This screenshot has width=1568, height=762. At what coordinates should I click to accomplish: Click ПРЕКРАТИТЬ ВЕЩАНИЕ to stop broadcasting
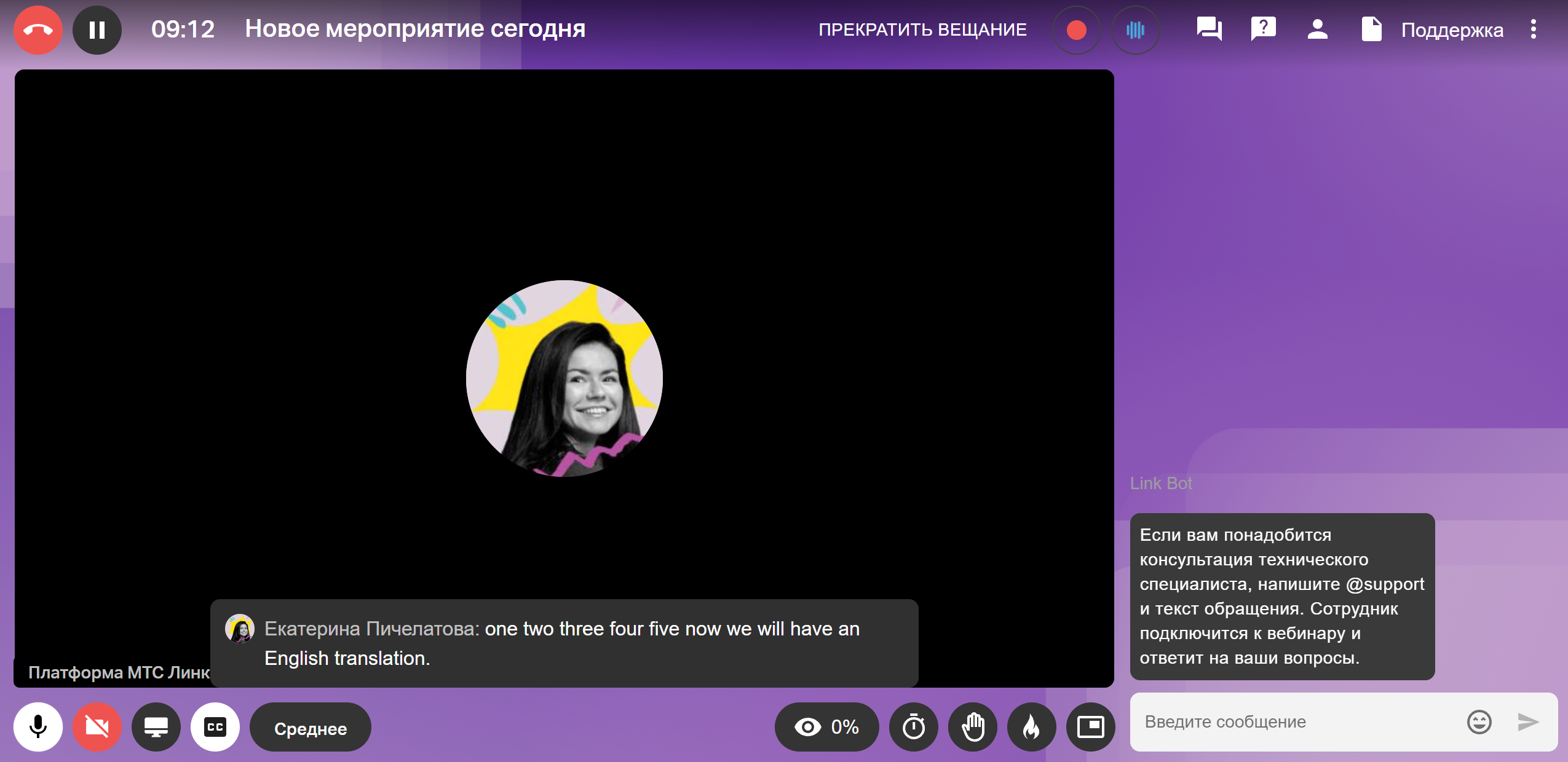click(922, 29)
